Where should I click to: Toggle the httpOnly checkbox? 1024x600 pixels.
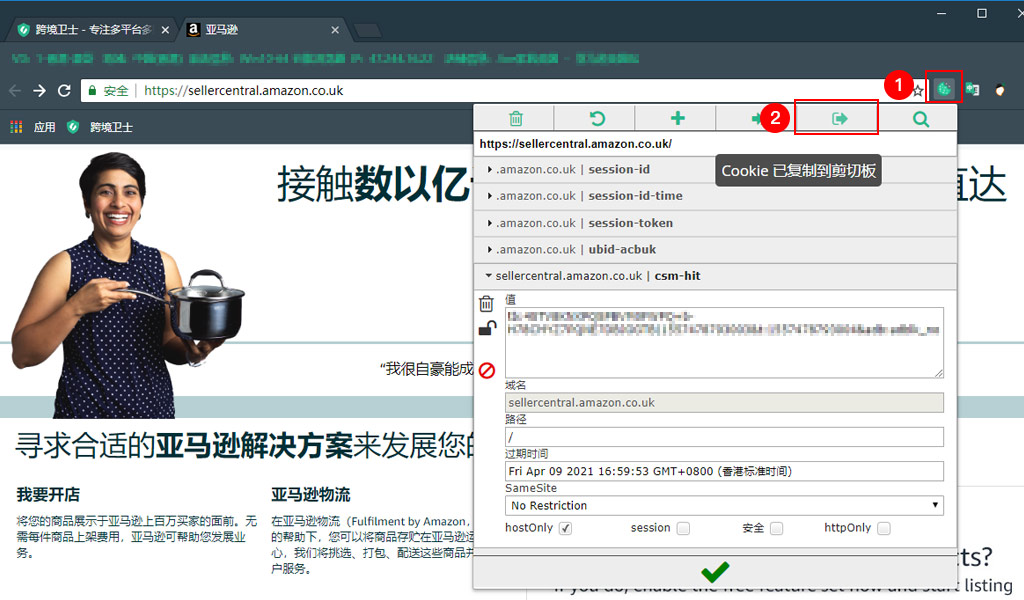[884, 528]
